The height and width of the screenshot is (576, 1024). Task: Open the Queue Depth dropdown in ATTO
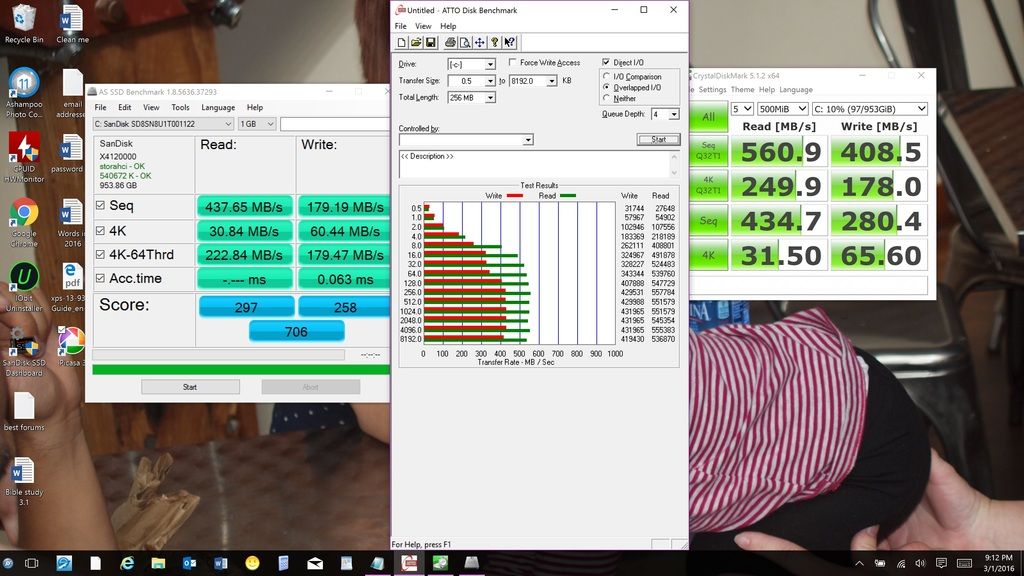coord(674,114)
